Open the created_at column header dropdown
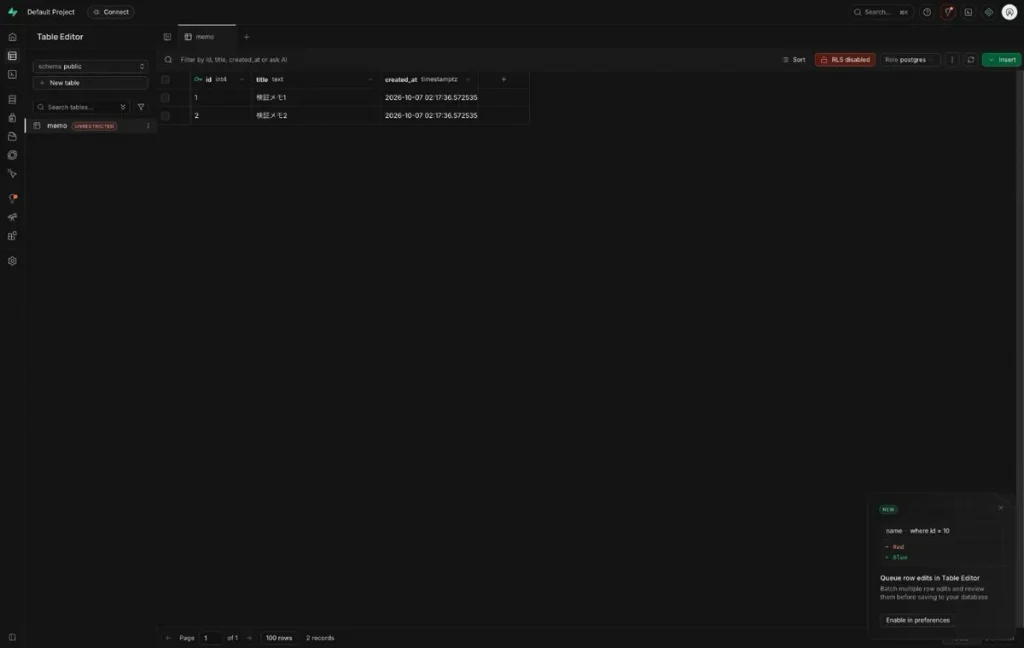The image size is (1024, 648). click(x=468, y=79)
